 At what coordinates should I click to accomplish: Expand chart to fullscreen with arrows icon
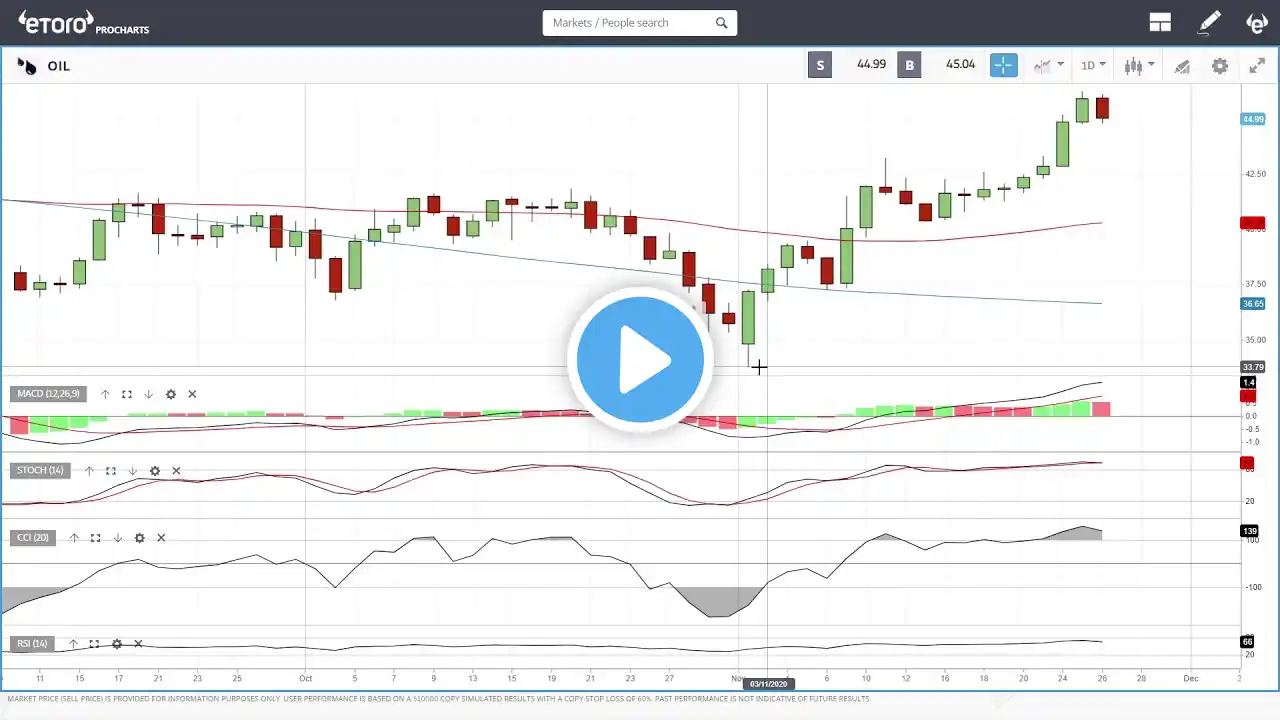click(x=1258, y=66)
